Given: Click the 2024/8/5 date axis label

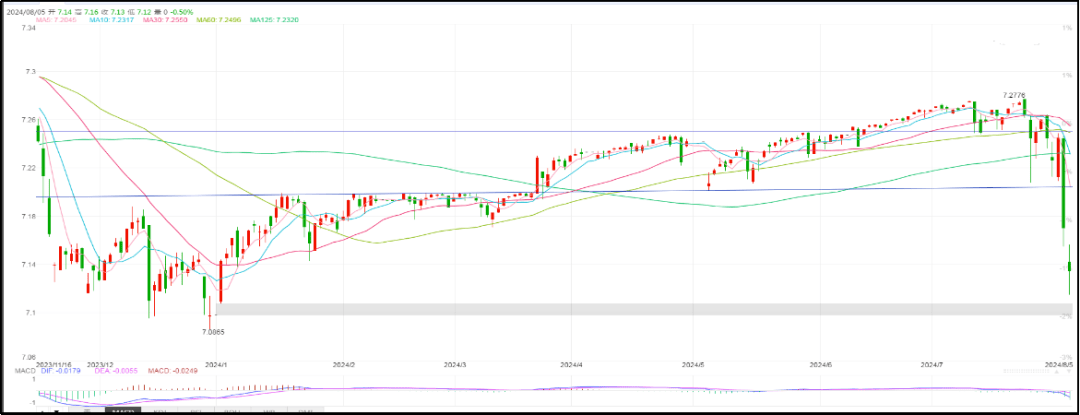Looking at the screenshot, I should [1059, 364].
